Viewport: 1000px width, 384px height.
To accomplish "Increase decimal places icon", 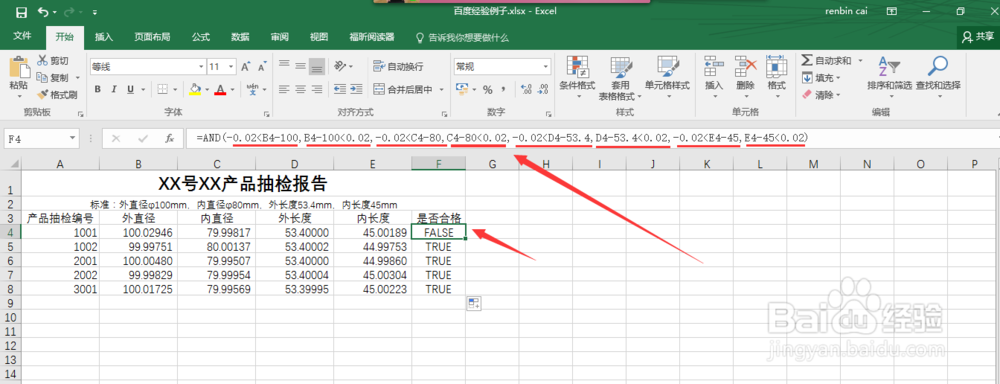I will 526,89.
